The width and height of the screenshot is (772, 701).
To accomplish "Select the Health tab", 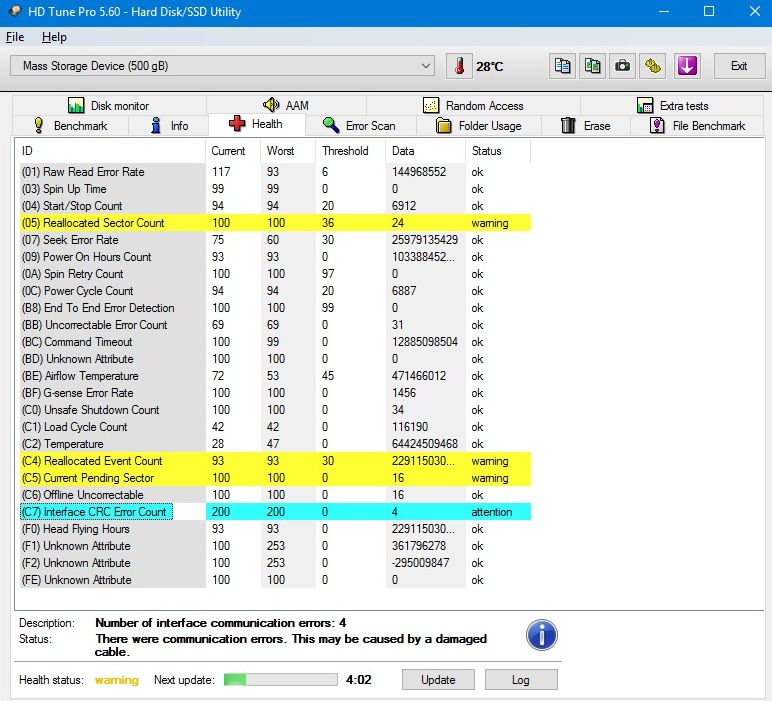I will pos(257,124).
